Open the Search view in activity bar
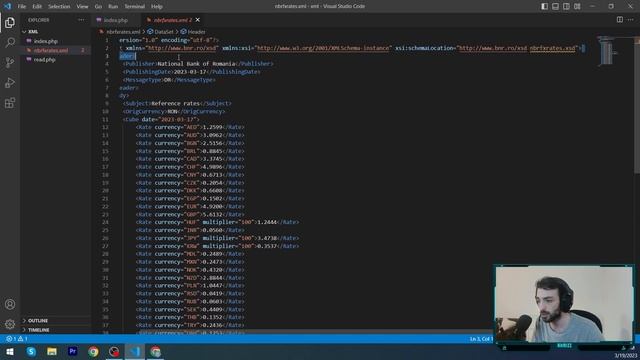 point(10,42)
